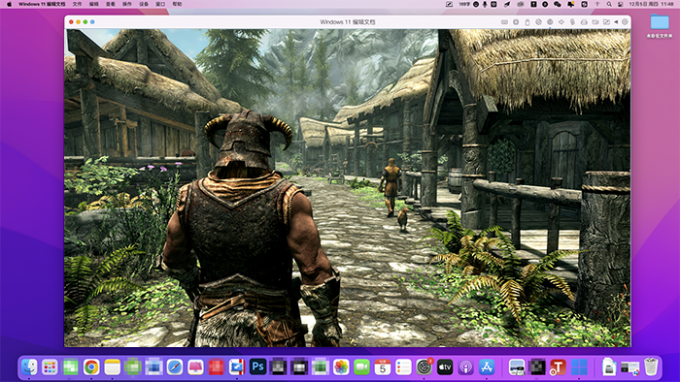Screen dimensions: 680x382
Task: Open Notes from the Dock
Action: click(x=112, y=367)
